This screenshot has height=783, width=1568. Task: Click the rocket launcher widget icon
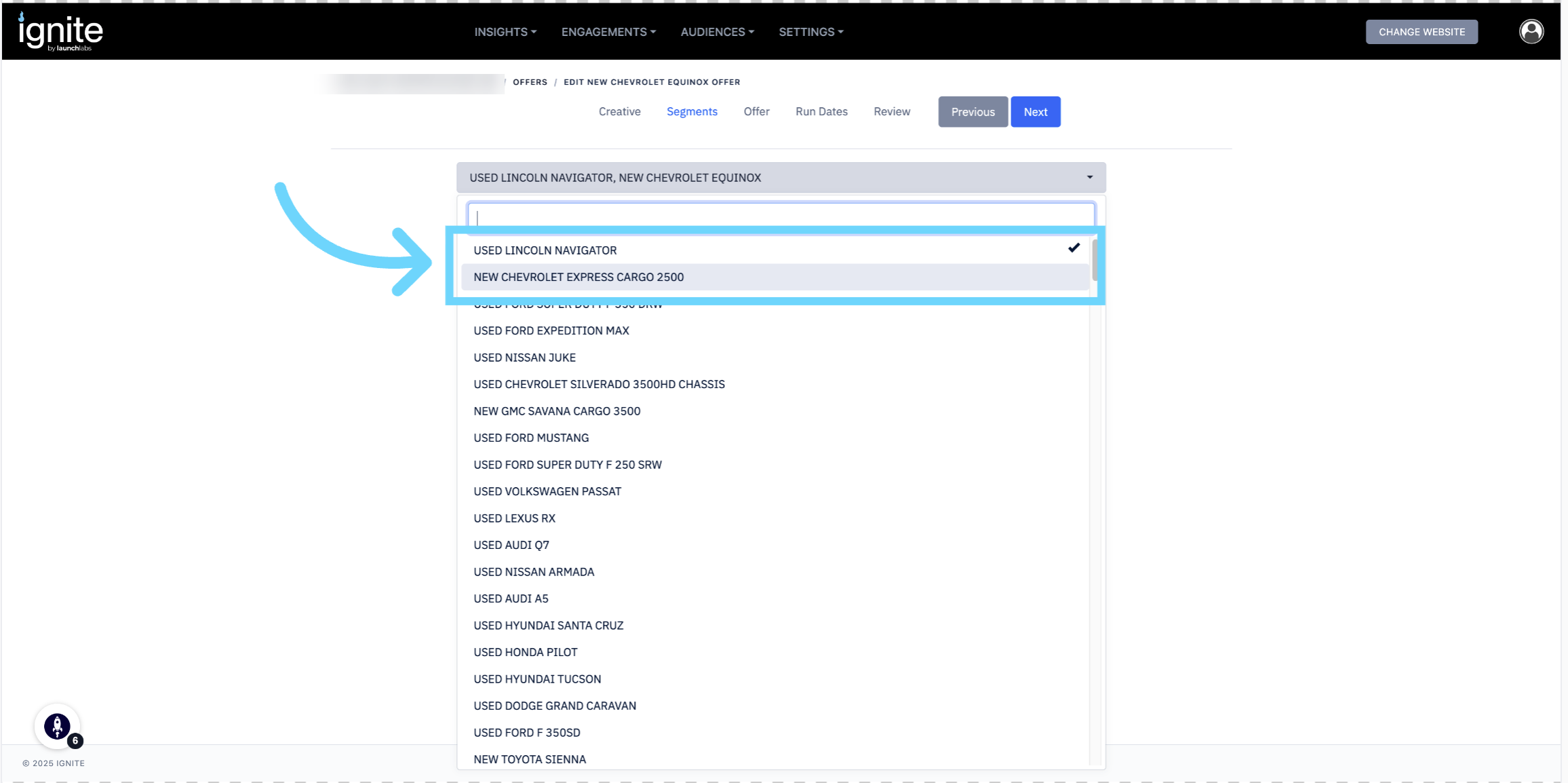pos(57,726)
